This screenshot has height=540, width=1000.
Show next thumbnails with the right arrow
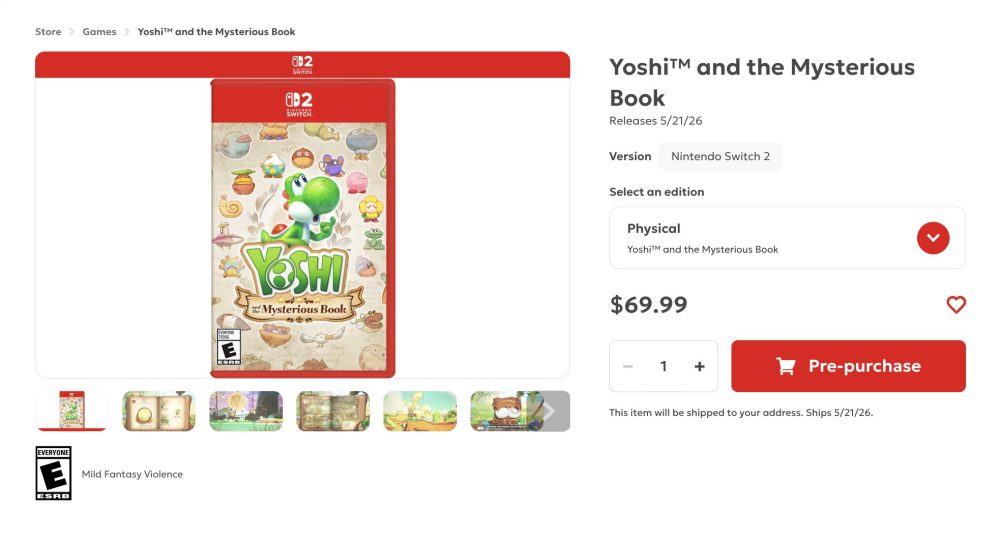click(x=549, y=411)
